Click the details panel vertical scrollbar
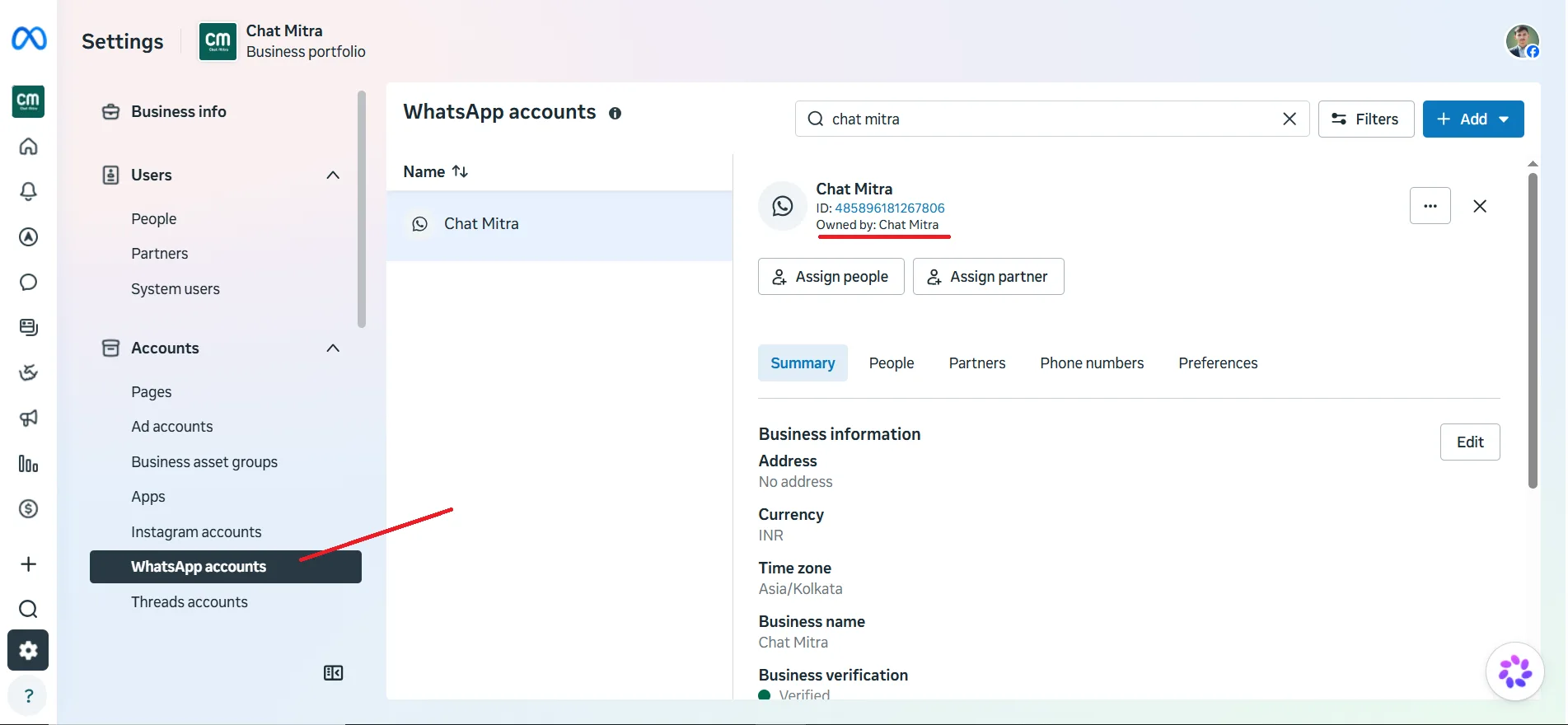 1533,330
